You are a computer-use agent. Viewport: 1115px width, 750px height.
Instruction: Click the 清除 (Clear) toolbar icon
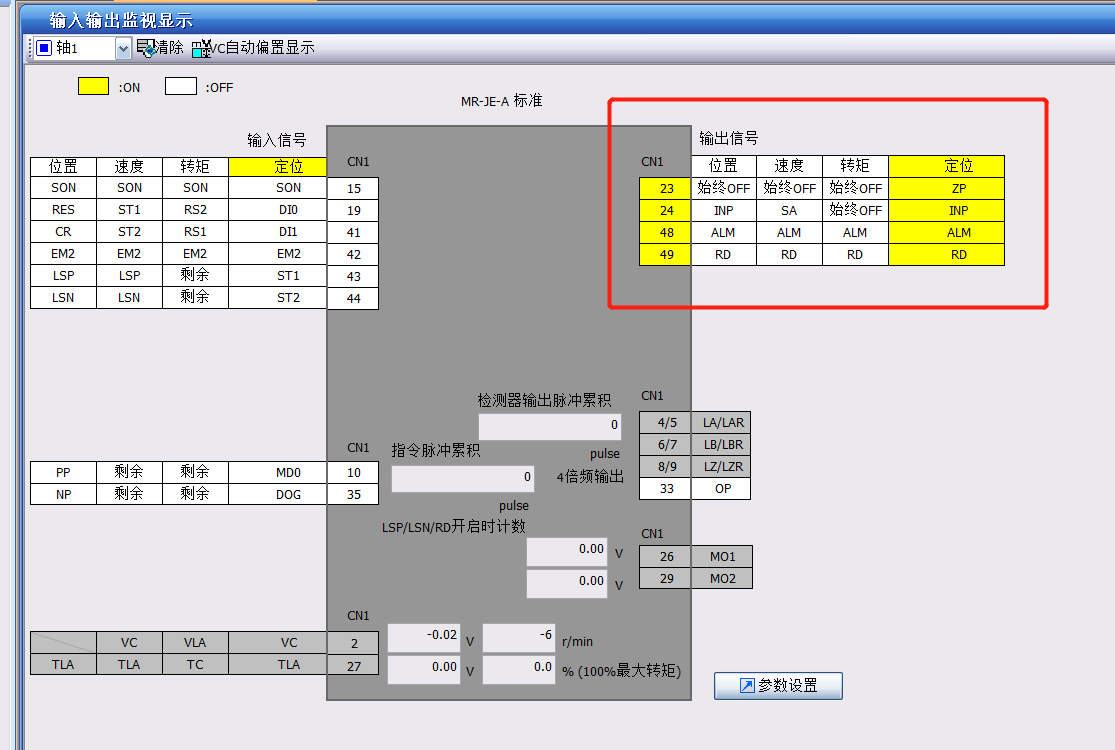[146, 48]
